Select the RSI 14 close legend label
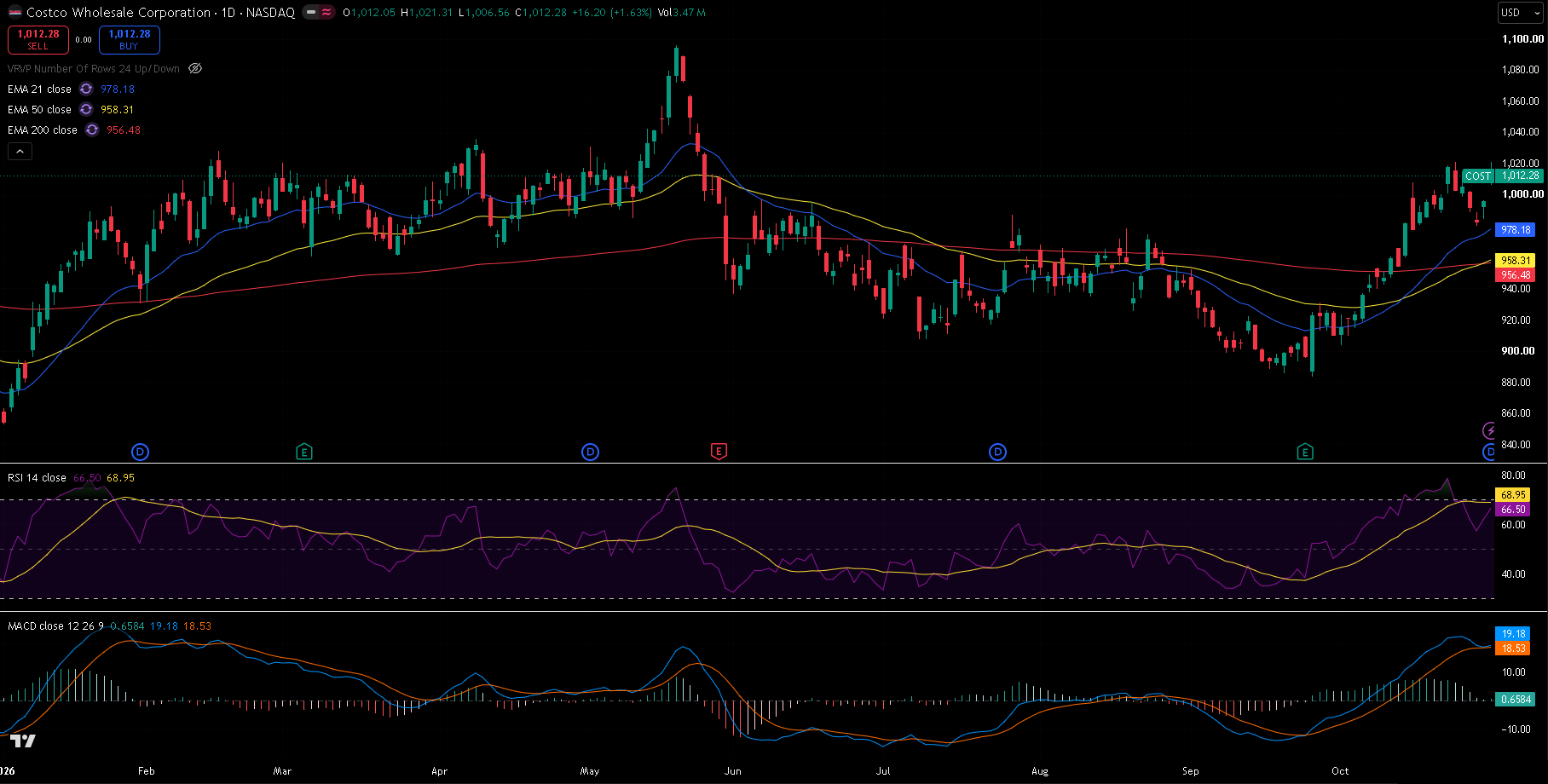Screen dimensions: 1548x784 click(x=37, y=477)
